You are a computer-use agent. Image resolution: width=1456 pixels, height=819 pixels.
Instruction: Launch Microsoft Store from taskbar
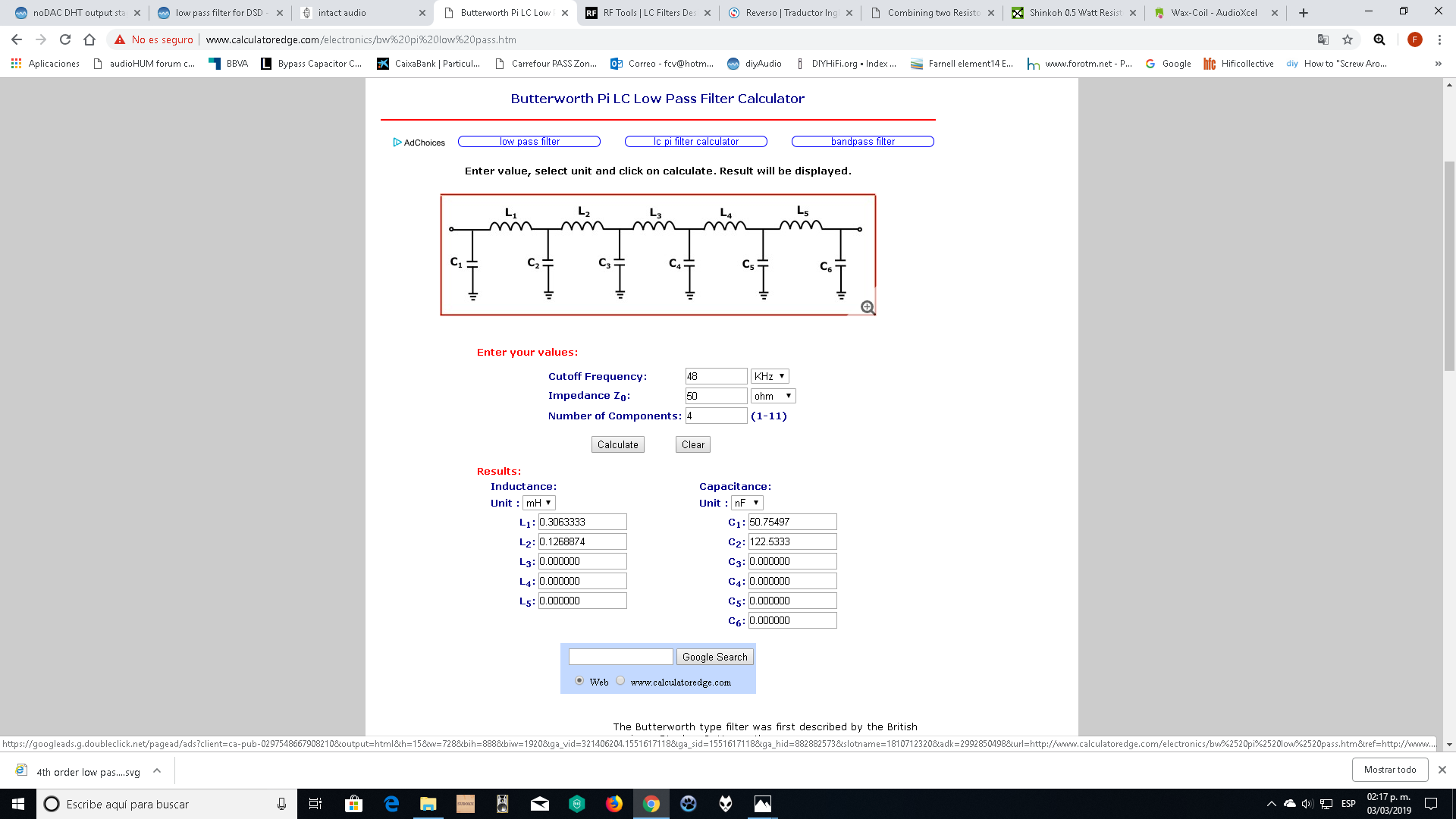pyautogui.click(x=353, y=804)
